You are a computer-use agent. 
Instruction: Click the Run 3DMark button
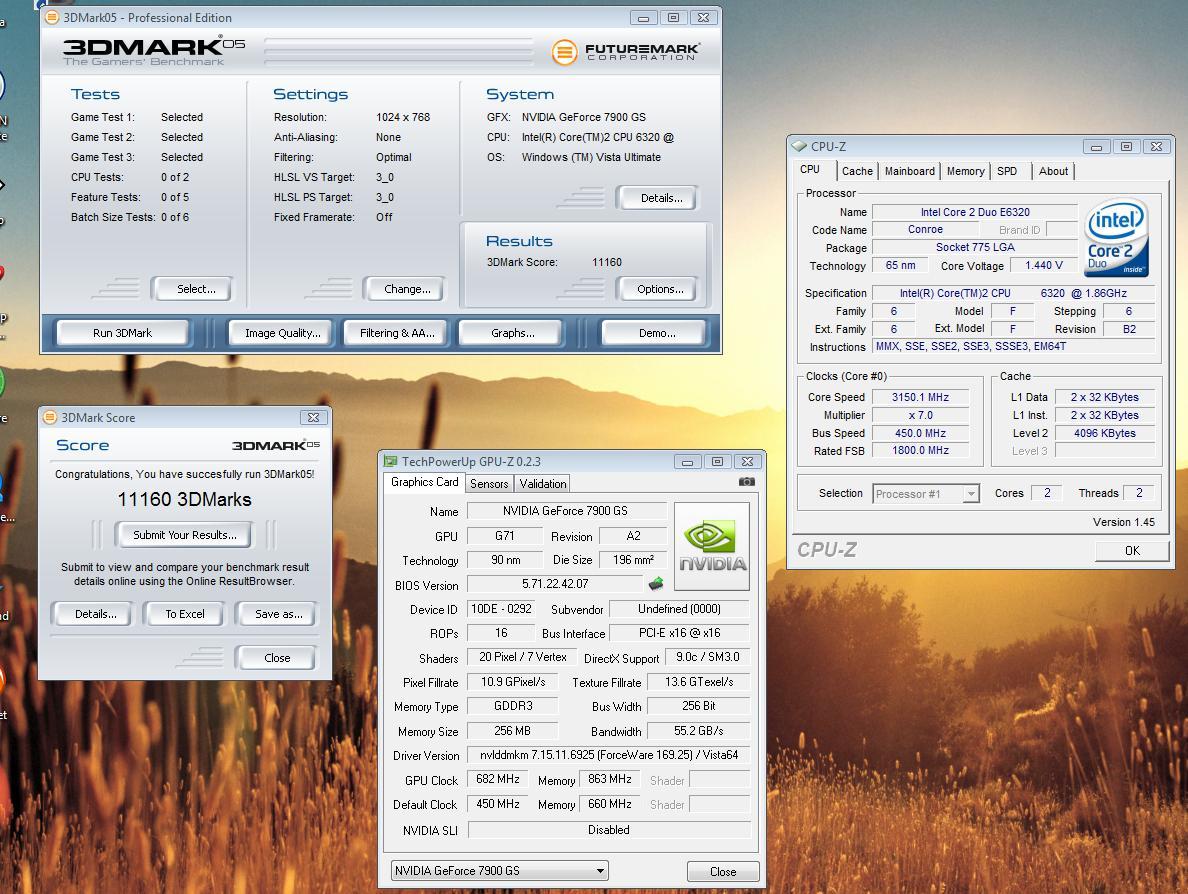click(122, 333)
